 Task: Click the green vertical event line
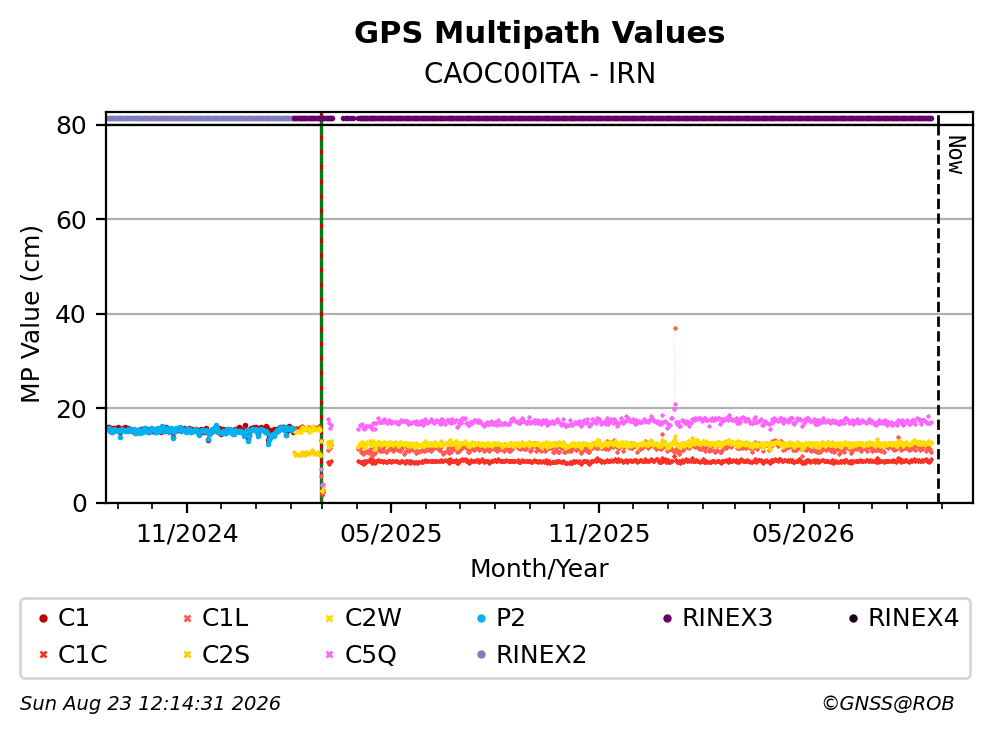pos(322,309)
